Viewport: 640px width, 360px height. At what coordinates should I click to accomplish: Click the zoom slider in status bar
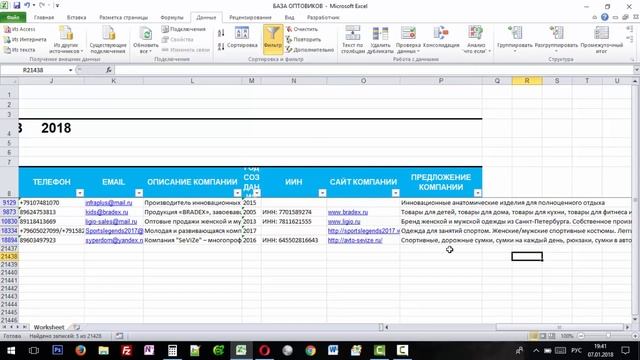608,336
